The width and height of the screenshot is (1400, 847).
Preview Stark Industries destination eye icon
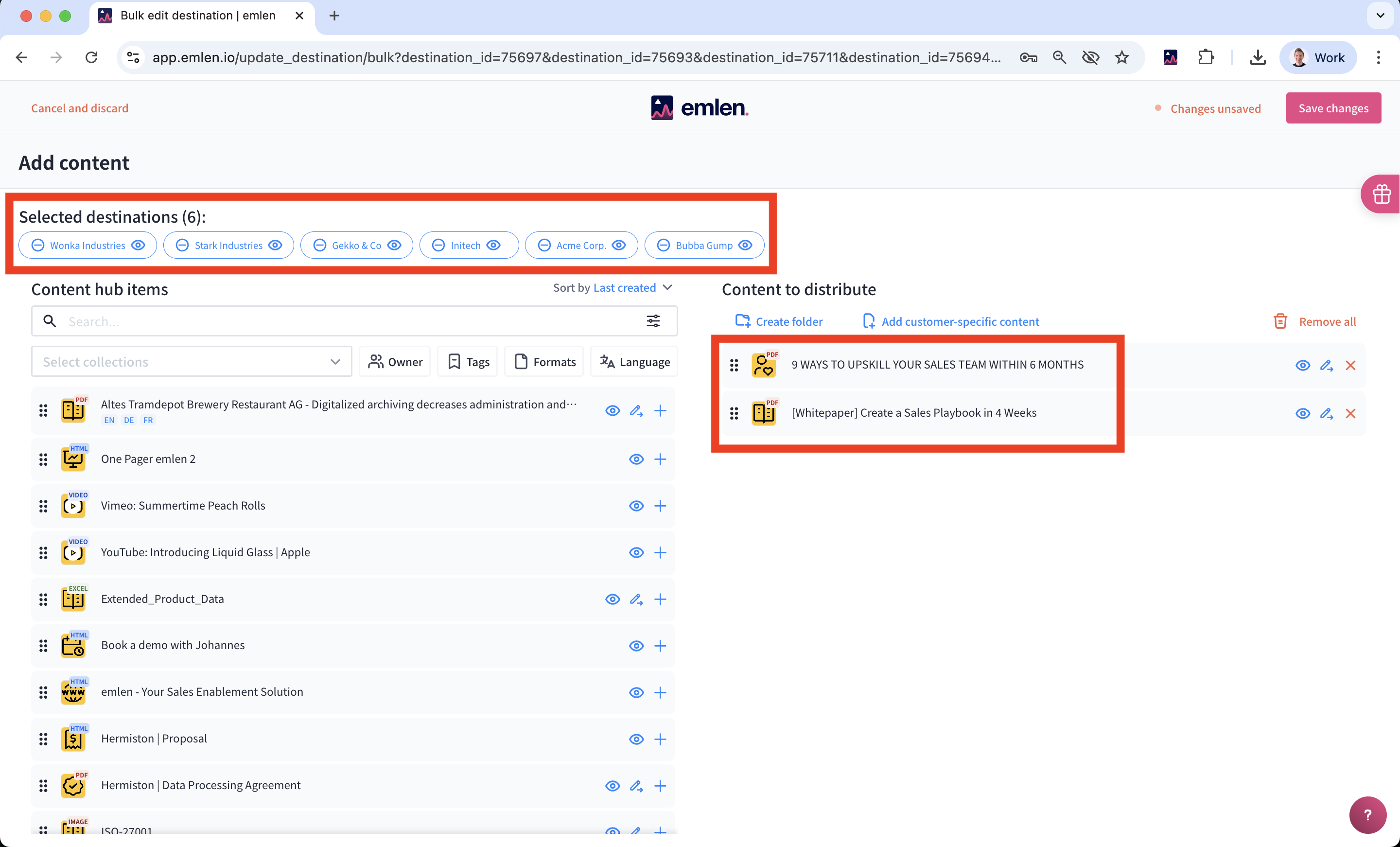click(x=276, y=245)
